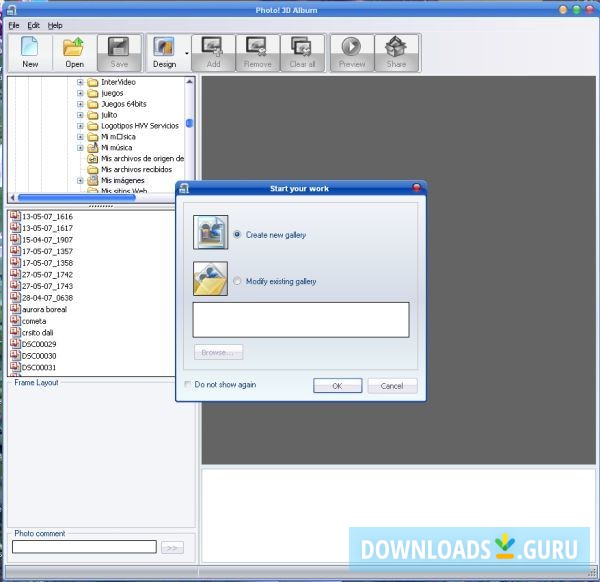This screenshot has width=600, height=582.
Task: Click the Remove photo toolbar icon
Action: pos(258,52)
